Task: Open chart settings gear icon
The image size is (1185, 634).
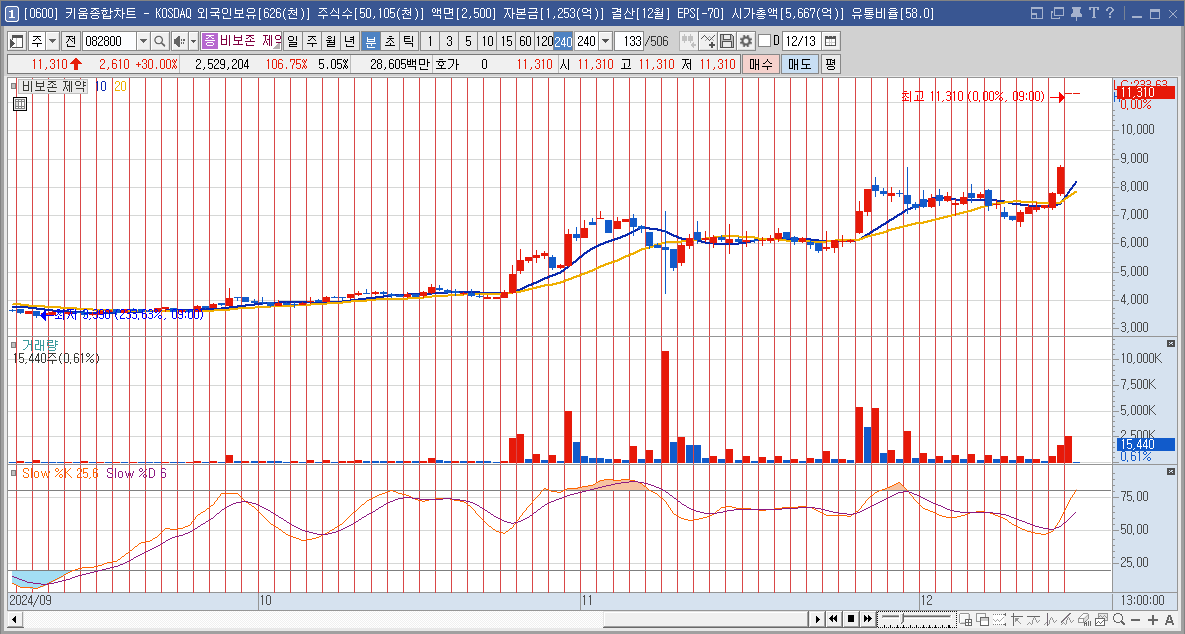Action: 746,42
